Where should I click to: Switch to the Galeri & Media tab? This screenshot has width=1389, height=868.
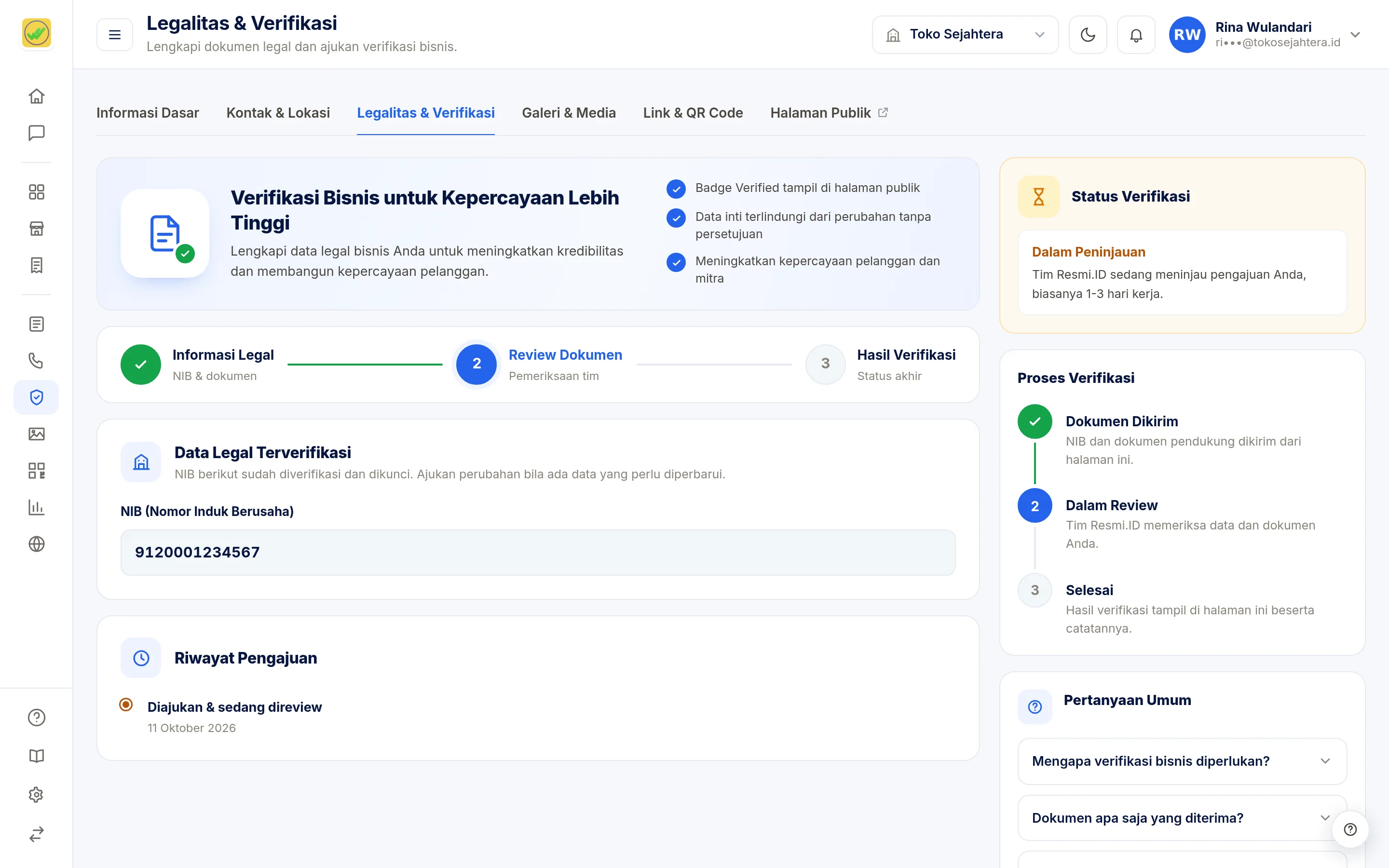569,113
